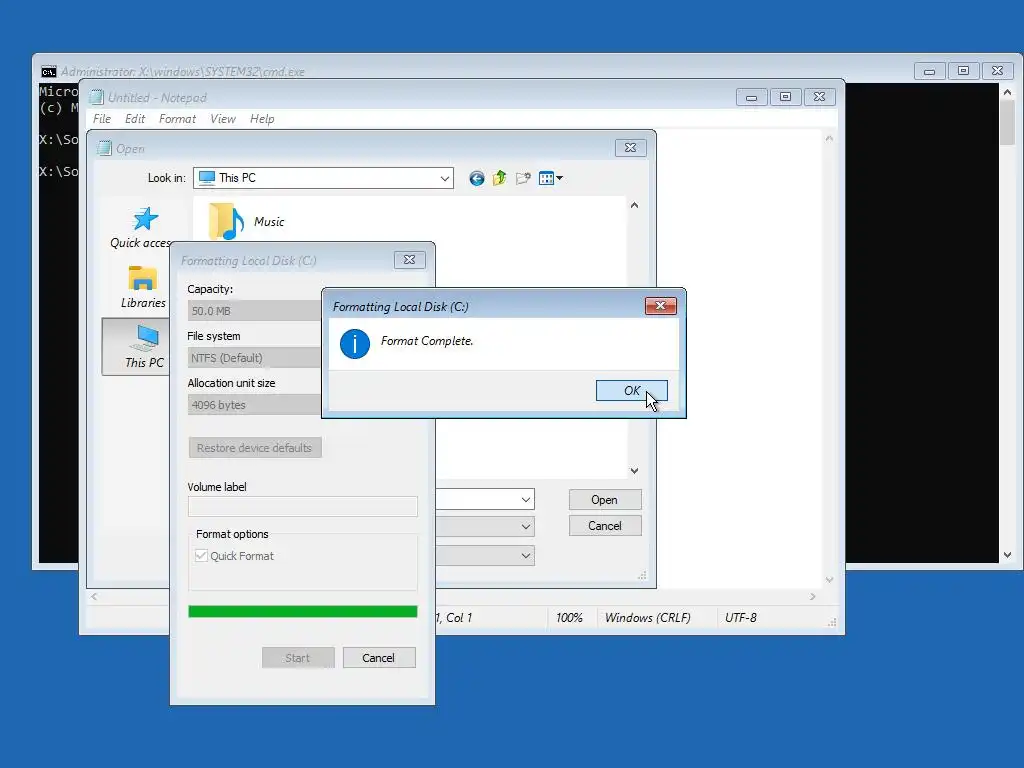Expand the file type combo box arrow
Screen dimensions: 1024x768
point(526,526)
